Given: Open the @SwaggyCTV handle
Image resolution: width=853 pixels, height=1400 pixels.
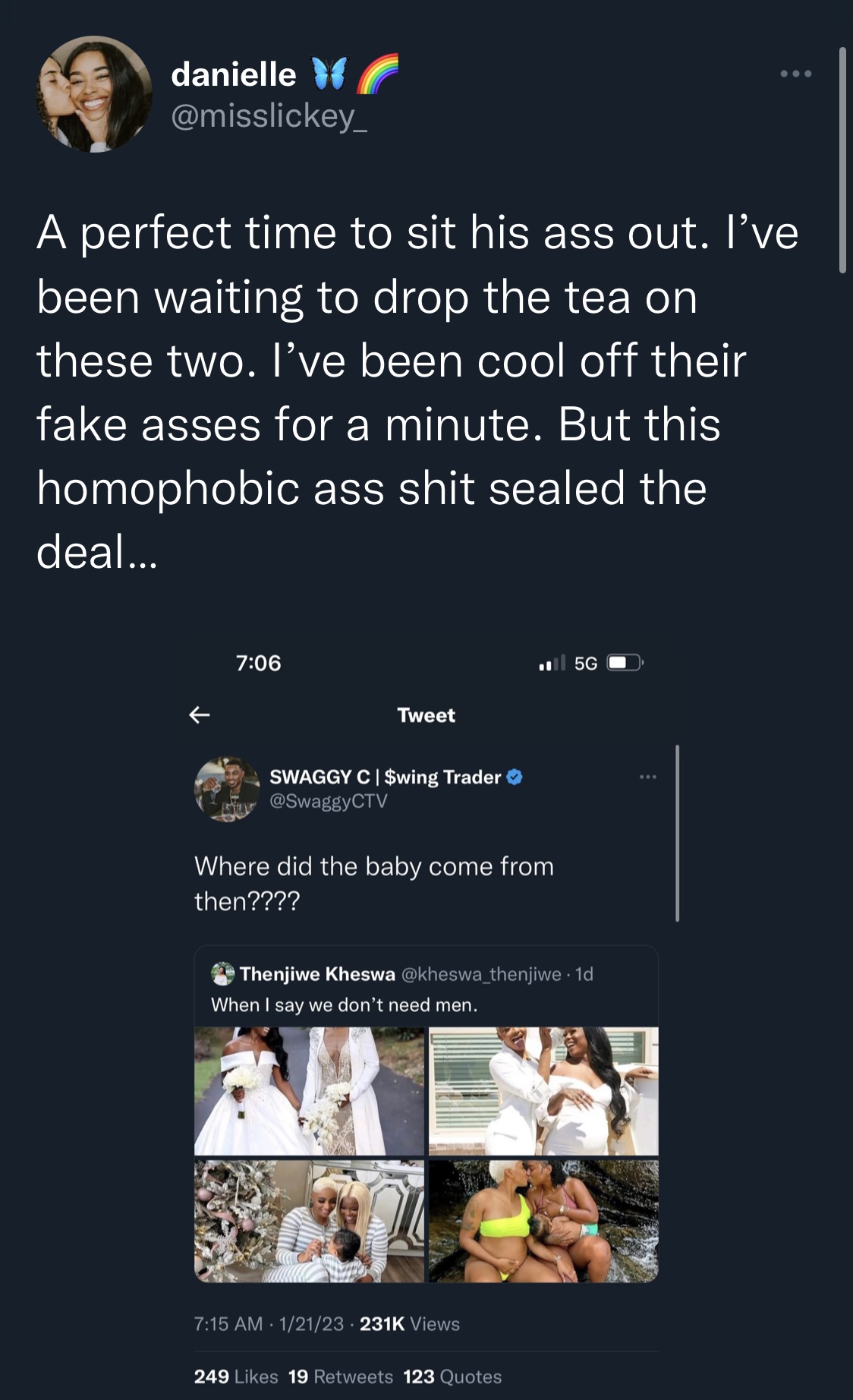Looking at the screenshot, I should click(x=329, y=801).
